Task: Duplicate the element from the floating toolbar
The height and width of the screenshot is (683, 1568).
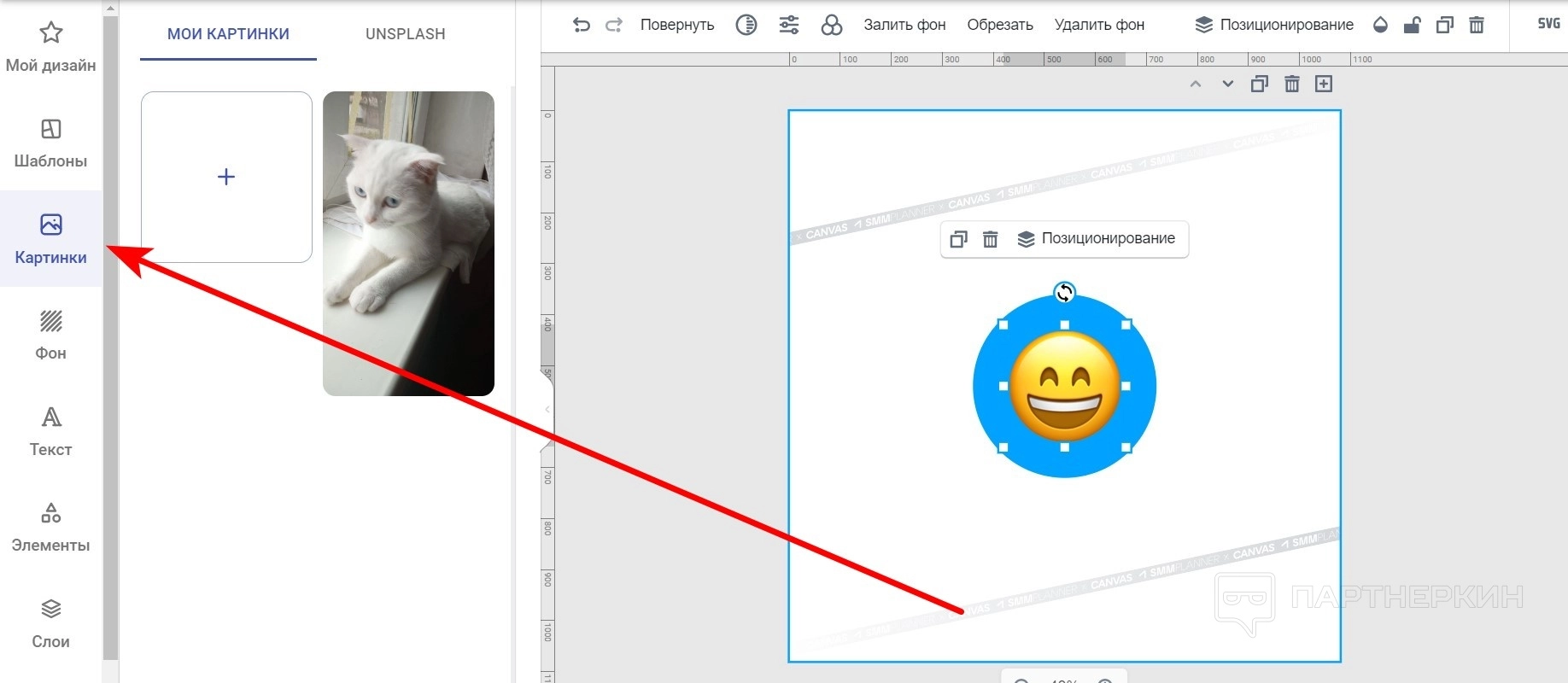Action: point(958,239)
